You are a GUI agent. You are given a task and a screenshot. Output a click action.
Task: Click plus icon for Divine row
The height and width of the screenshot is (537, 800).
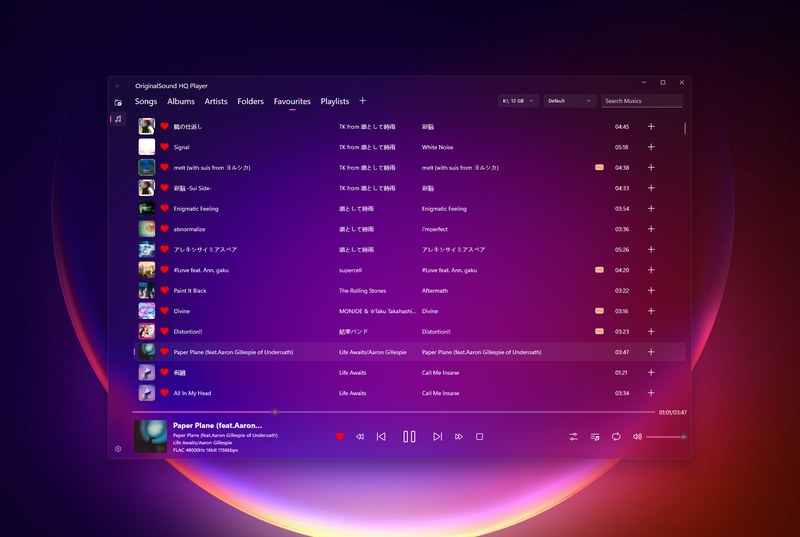click(651, 311)
